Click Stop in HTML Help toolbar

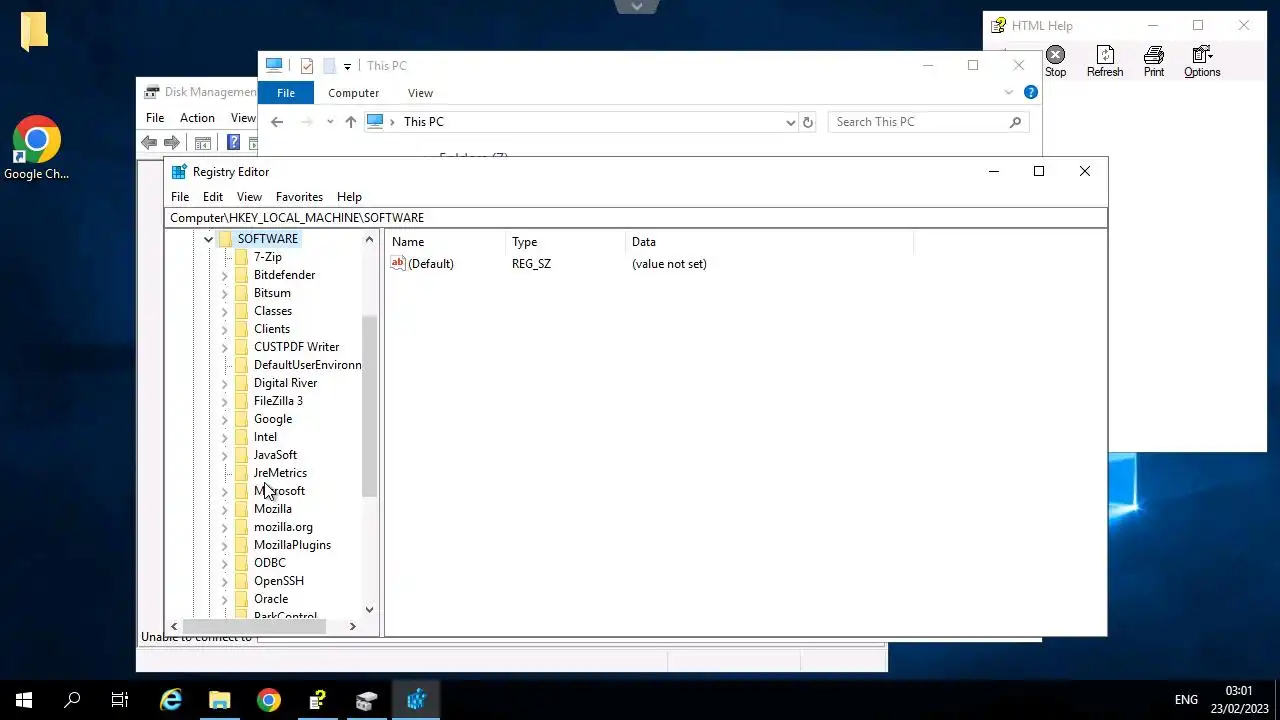pyautogui.click(x=1055, y=61)
